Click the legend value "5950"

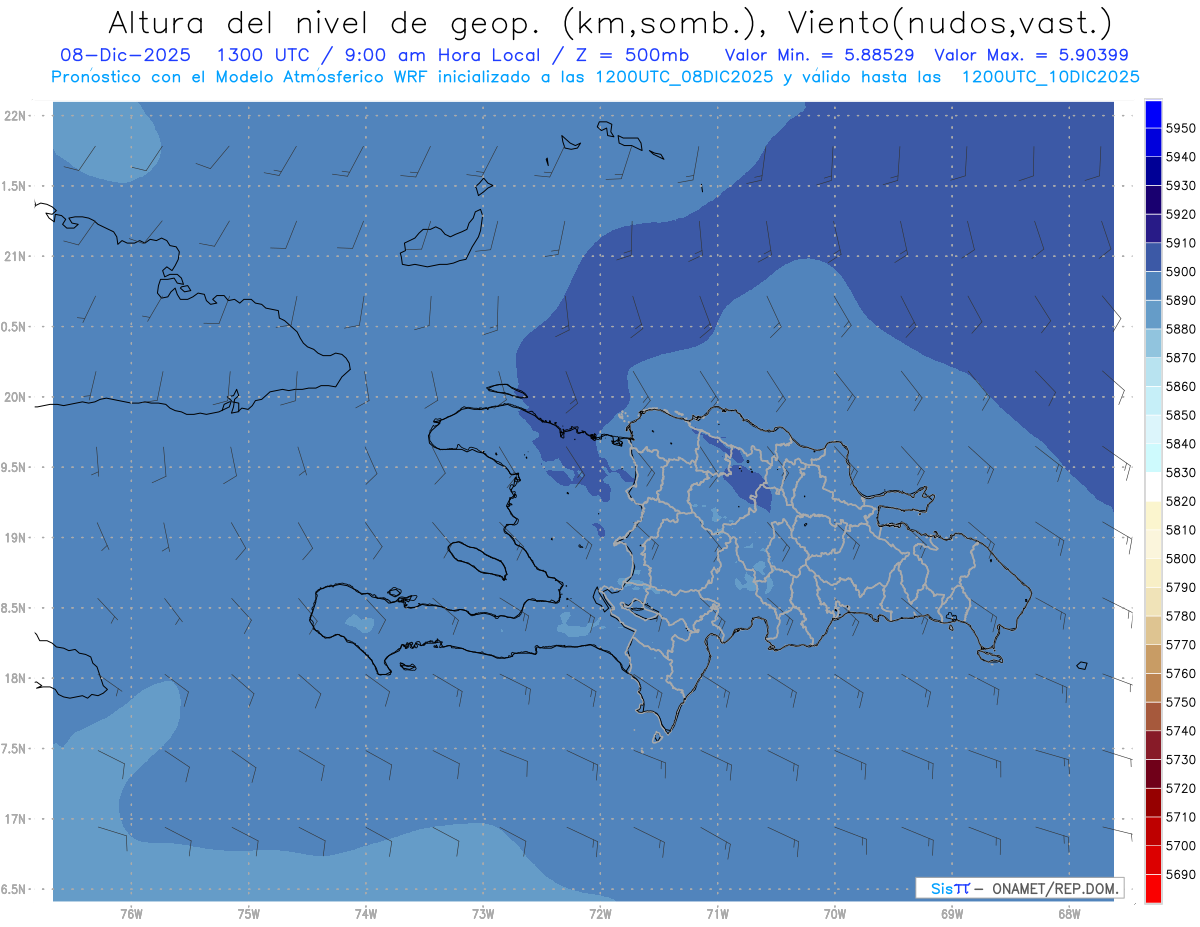[1180, 129]
